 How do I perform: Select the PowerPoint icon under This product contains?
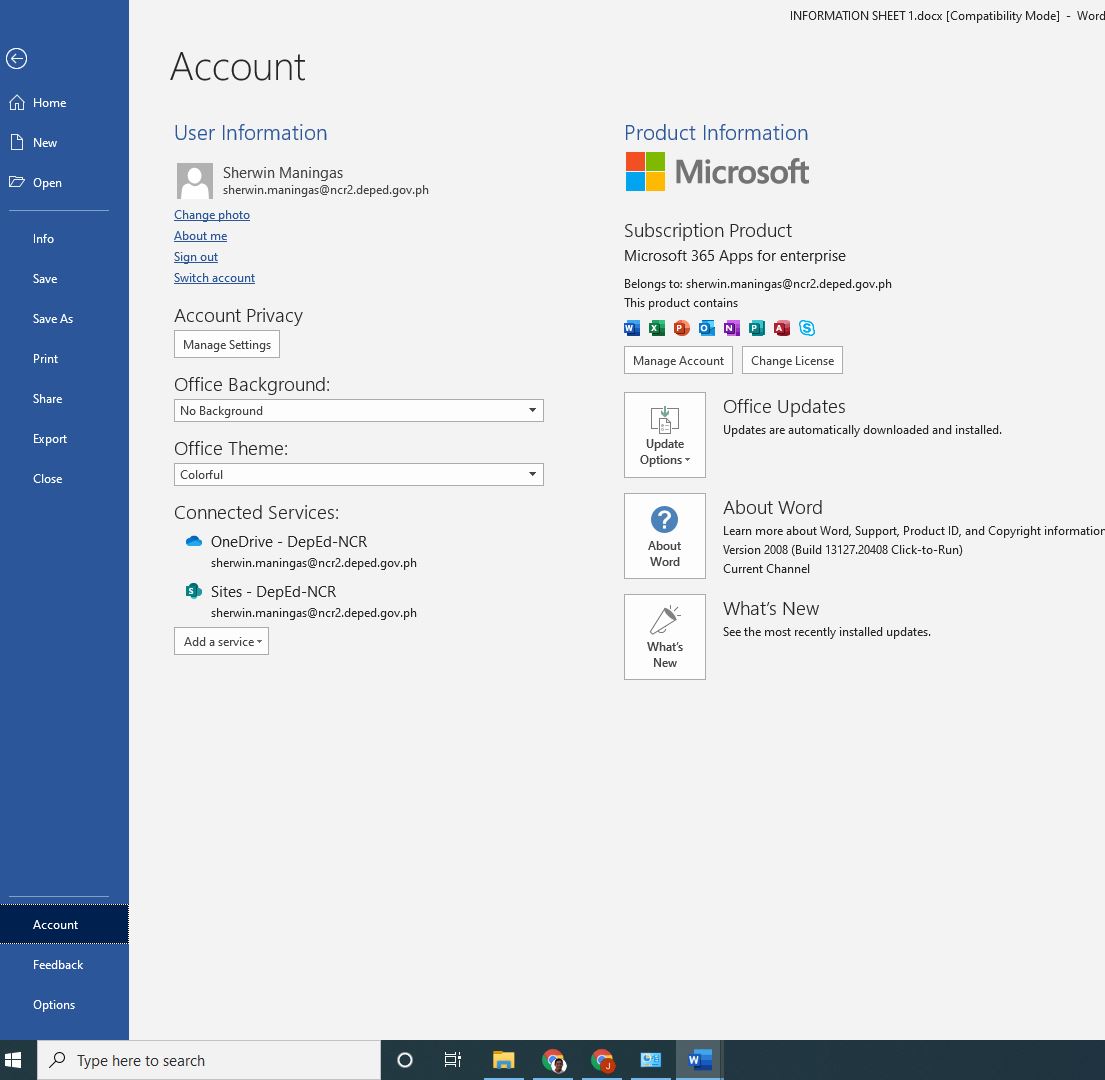[682, 327]
